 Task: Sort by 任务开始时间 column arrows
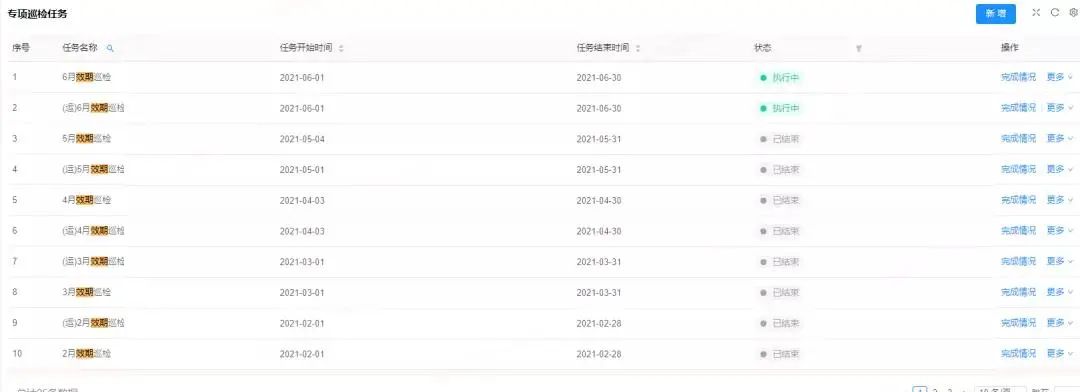click(341, 48)
